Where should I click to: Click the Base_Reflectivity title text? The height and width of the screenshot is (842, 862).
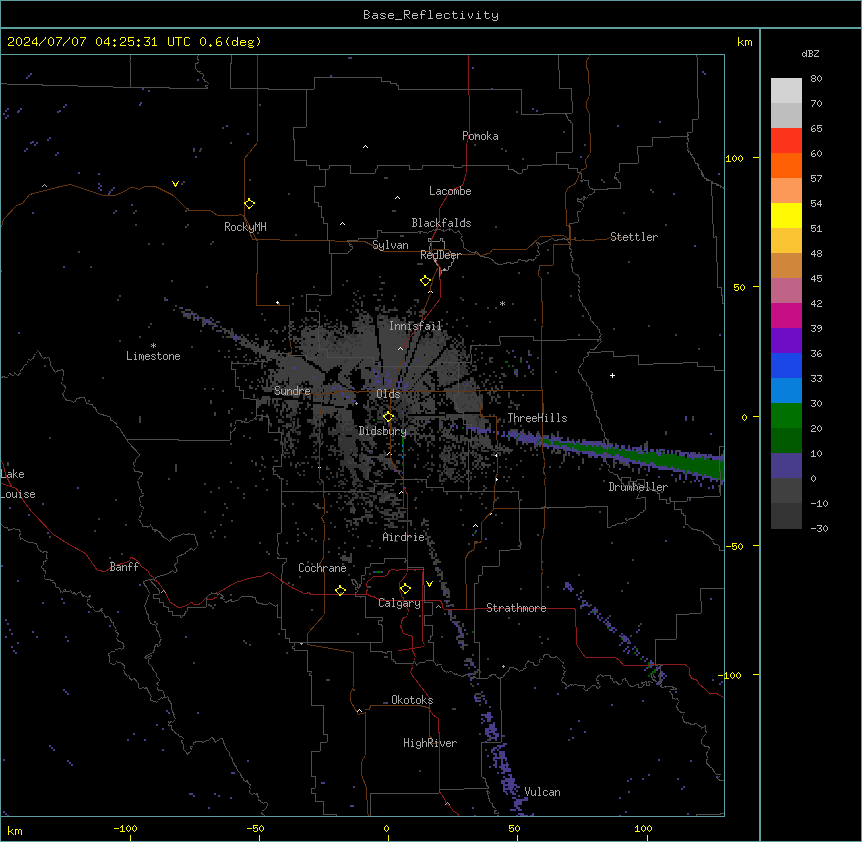pyautogui.click(x=431, y=15)
